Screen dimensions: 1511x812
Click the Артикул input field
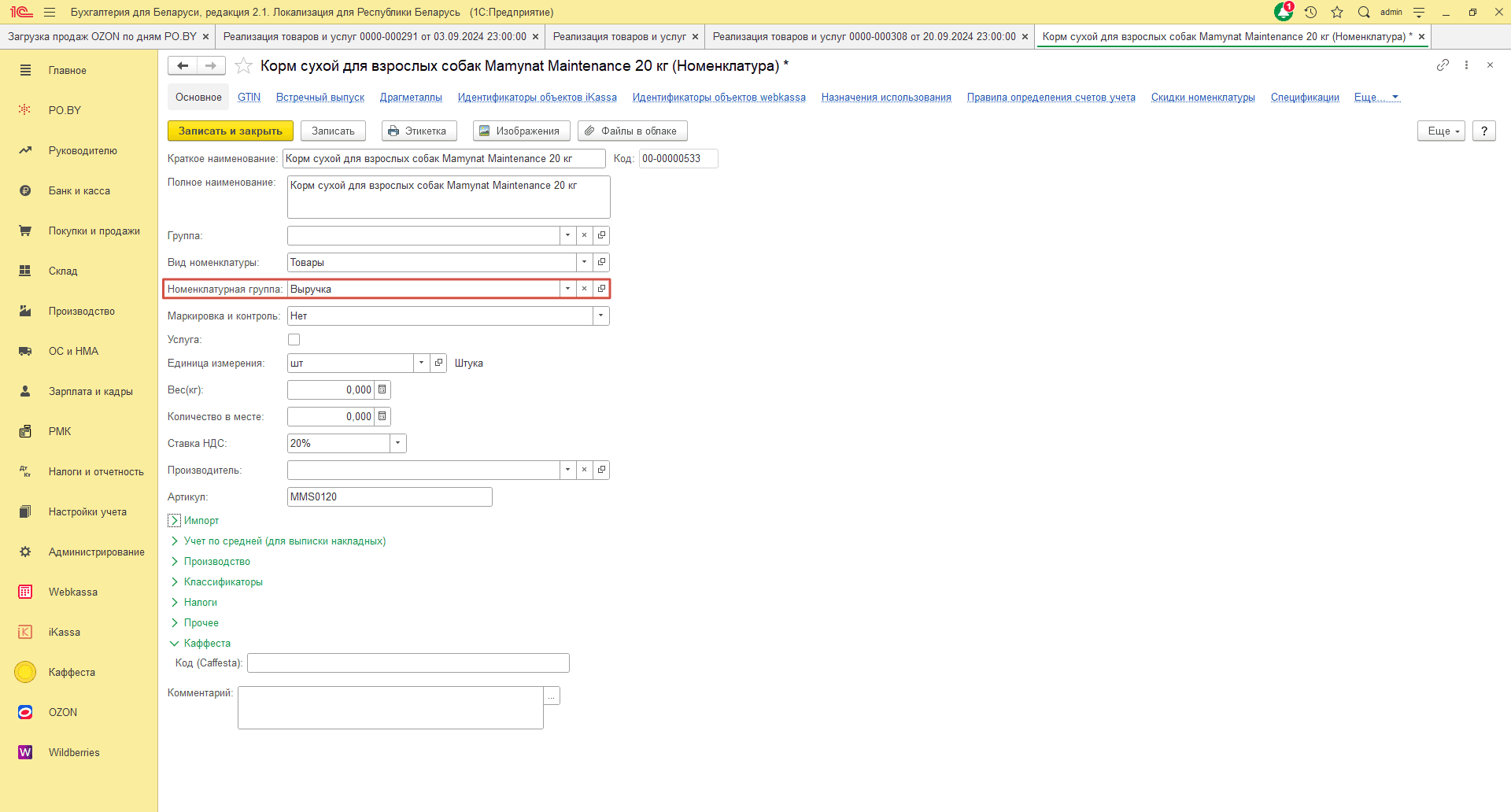[390, 496]
